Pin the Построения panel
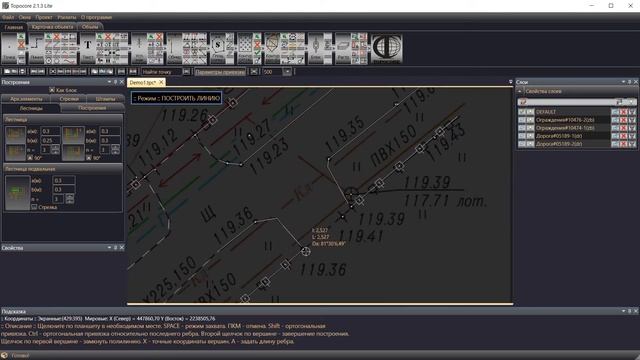This screenshot has width=640, height=360. point(116,82)
